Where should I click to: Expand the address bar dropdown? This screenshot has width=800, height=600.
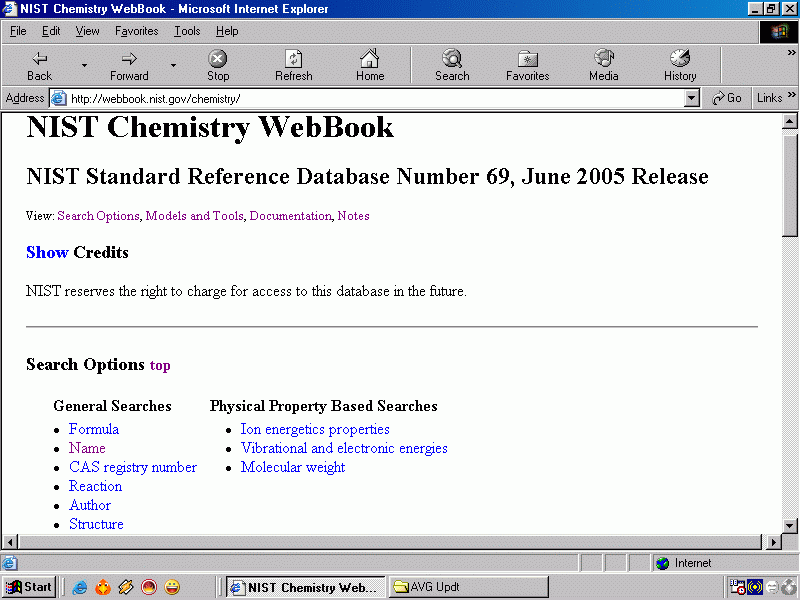coord(691,98)
